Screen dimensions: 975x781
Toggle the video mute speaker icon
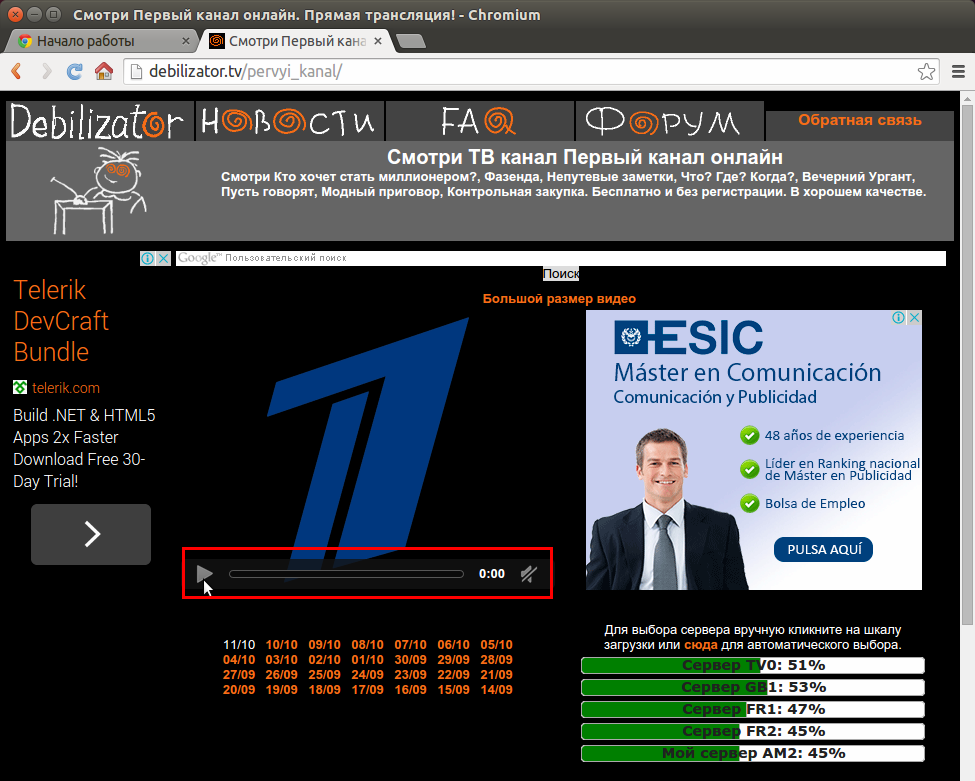point(529,574)
